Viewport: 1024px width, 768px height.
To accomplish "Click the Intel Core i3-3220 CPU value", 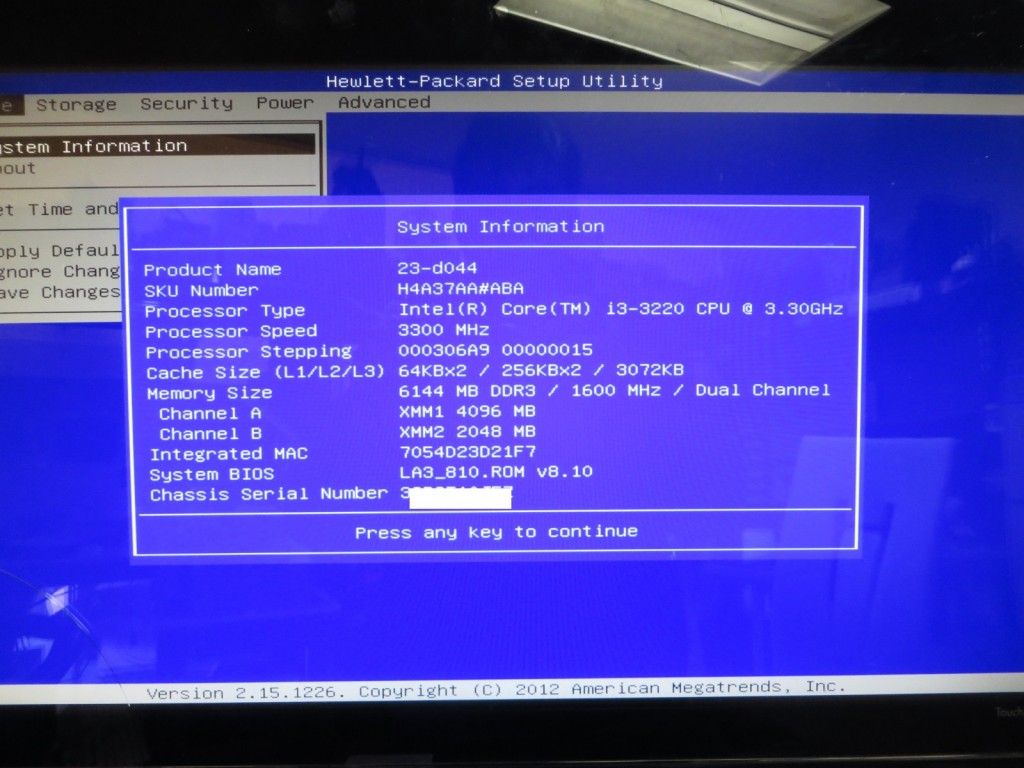I will click(x=621, y=308).
